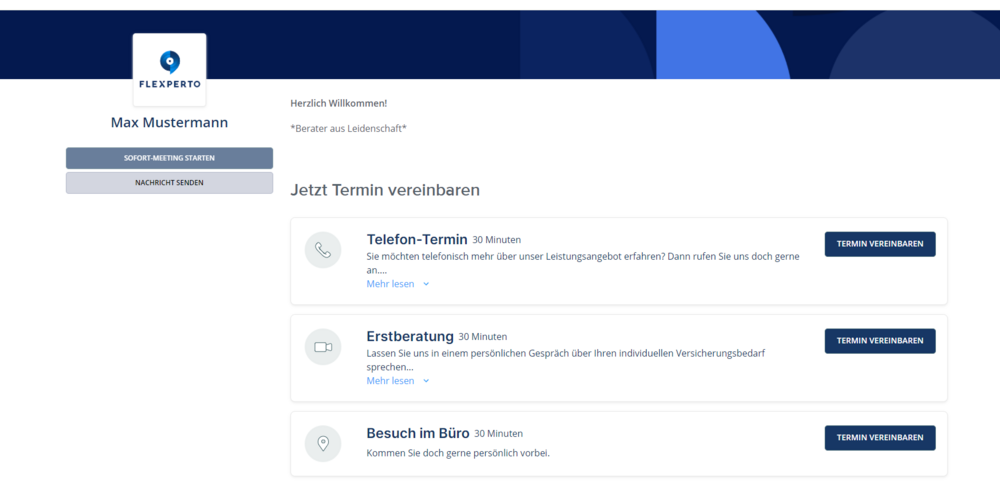Click the 30 Minuten label beside Besuch im Büro
The width and height of the screenshot is (1000, 485).
(499, 434)
